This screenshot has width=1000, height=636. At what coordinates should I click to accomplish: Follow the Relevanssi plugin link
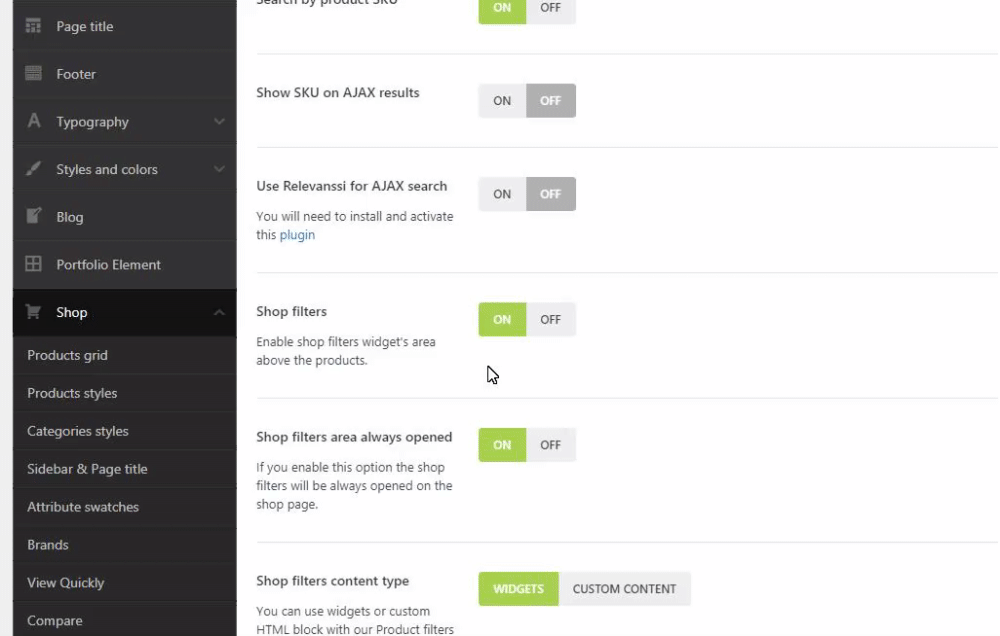[x=297, y=235]
